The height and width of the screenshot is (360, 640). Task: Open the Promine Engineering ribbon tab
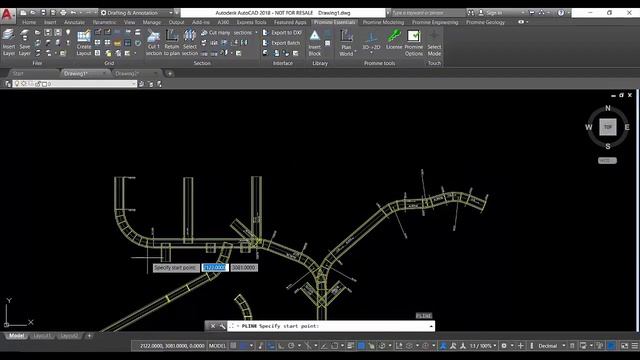pyautogui.click(x=435, y=22)
